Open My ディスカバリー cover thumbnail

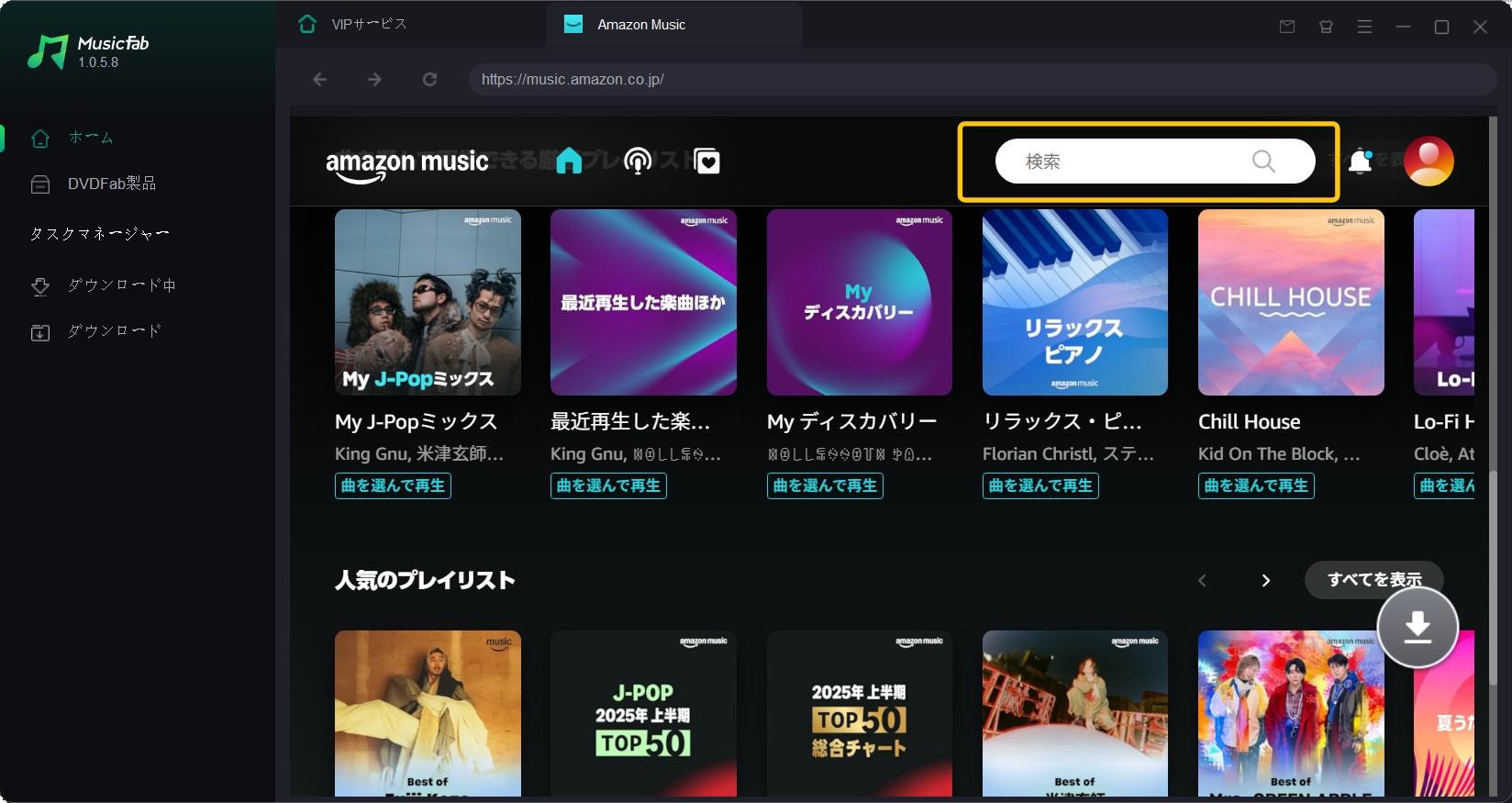pos(860,302)
